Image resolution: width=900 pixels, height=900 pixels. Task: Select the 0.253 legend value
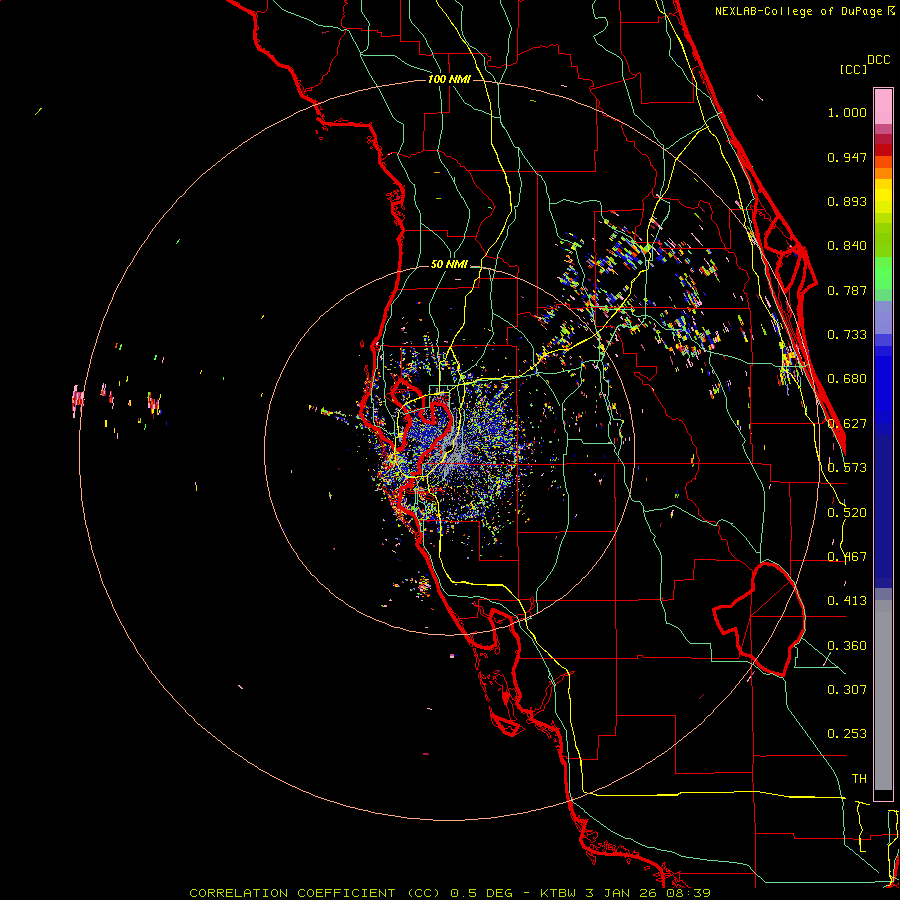[847, 734]
